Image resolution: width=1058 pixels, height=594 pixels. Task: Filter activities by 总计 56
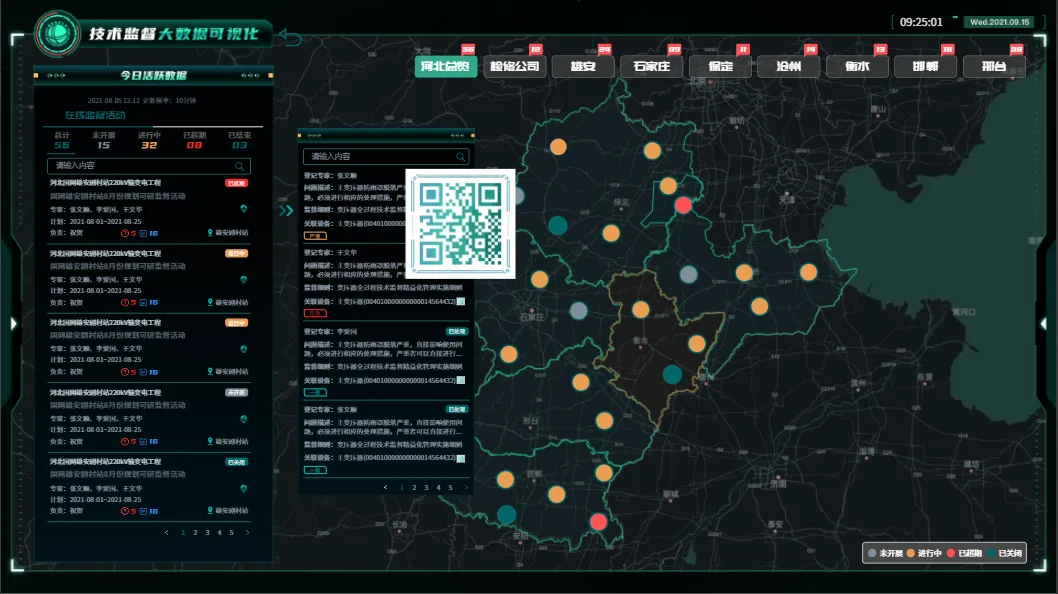pos(61,140)
